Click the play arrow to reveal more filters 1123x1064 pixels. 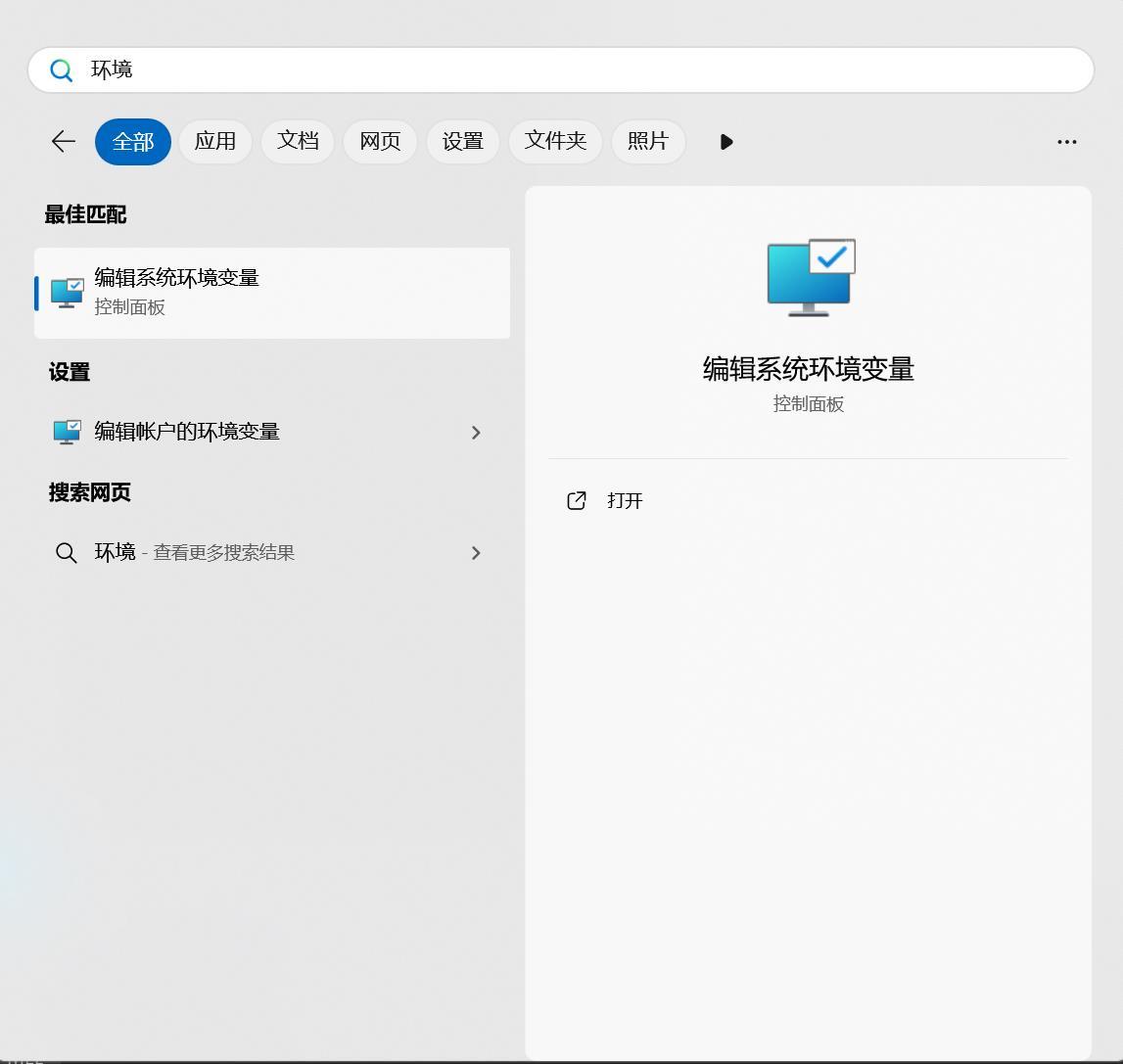725,141
